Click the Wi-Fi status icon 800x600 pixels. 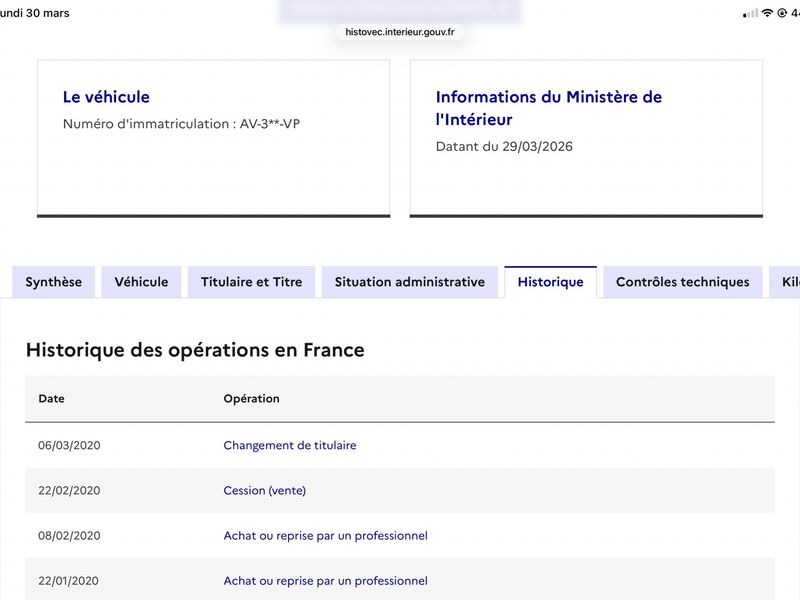(767, 13)
